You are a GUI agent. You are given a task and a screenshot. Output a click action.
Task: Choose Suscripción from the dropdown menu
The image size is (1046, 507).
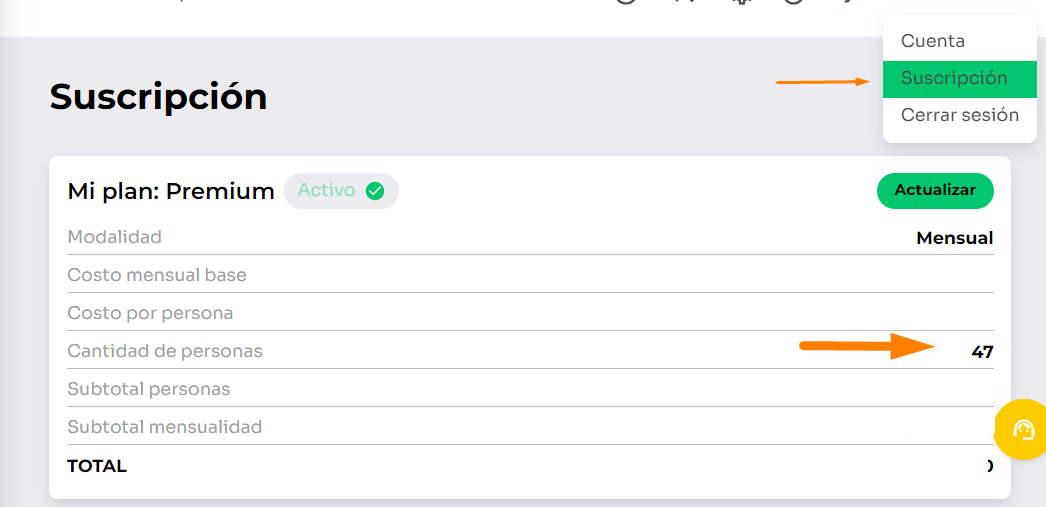click(x=954, y=78)
